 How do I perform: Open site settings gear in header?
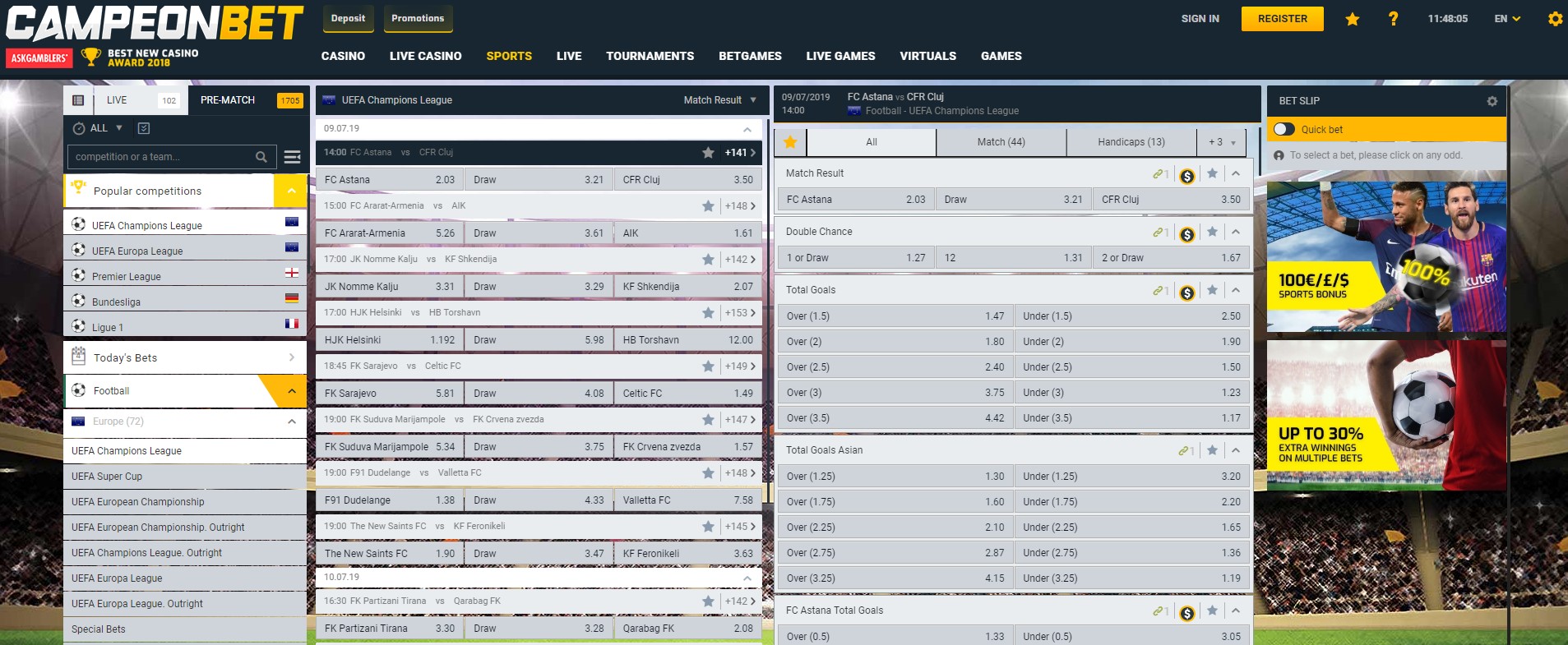pos(1555,19)
